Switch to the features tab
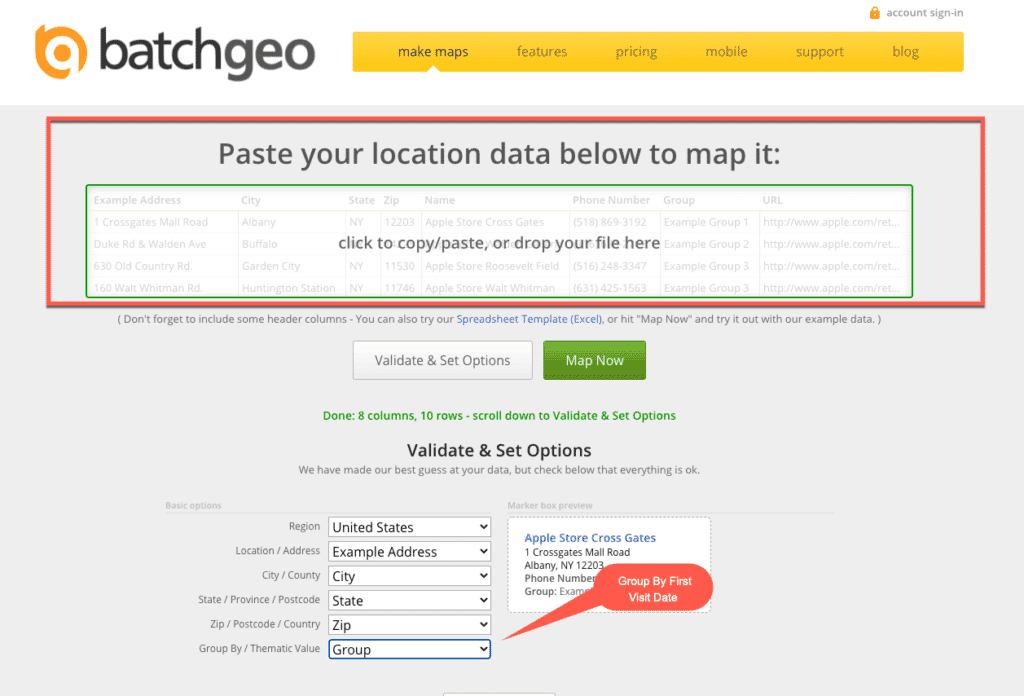The height and width of the screenshot is (696, 1024). click(542, 51)
